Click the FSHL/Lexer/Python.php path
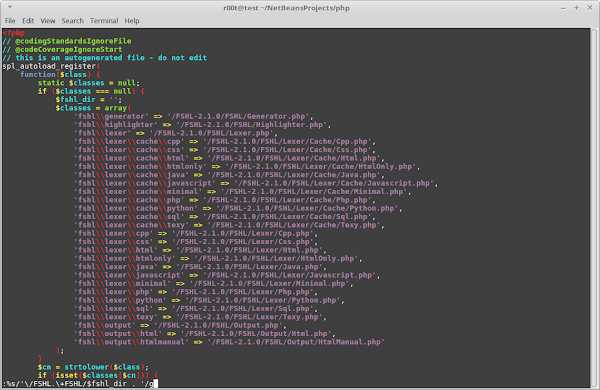Screen dimensions: 600x390 262,300
